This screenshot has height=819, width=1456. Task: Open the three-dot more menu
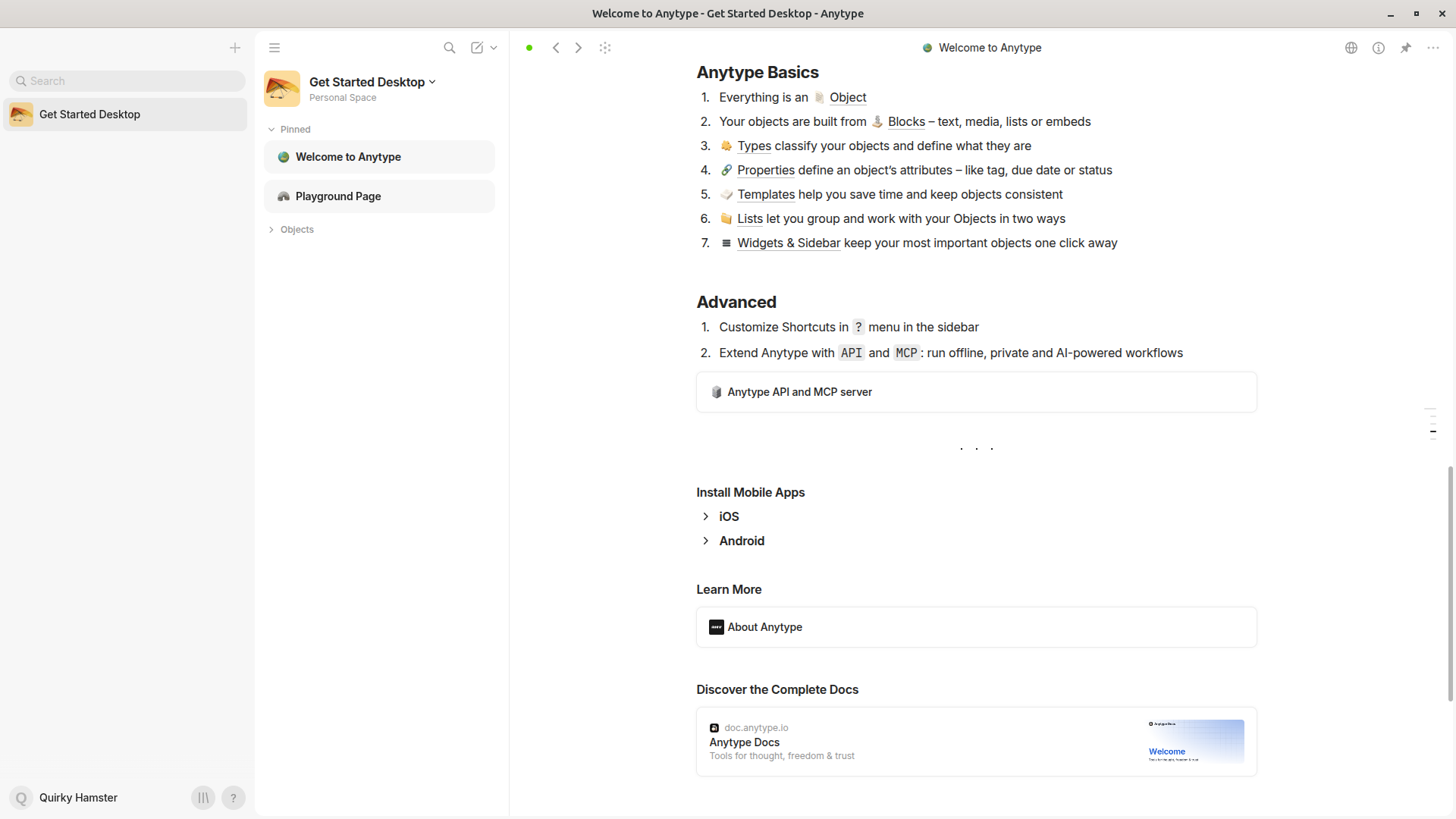(x=1433, y=48)
